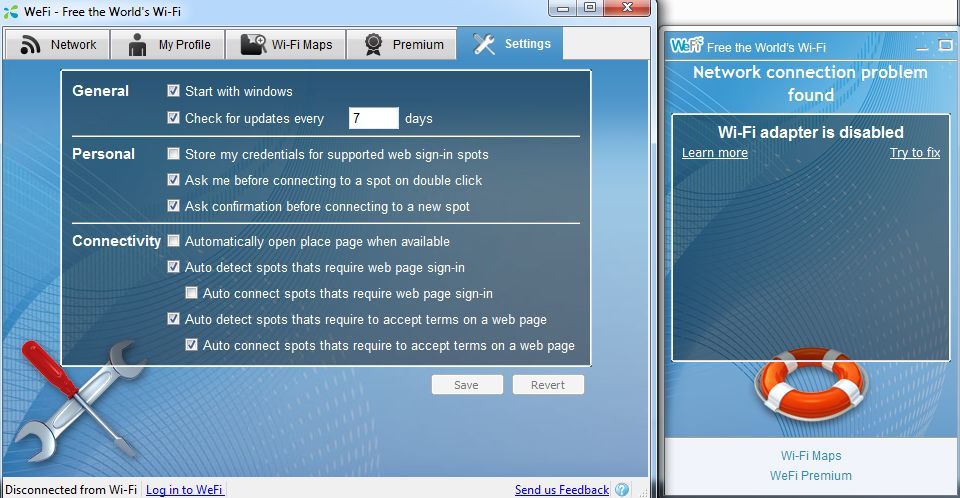
Task: Go to the Premium tab
Action: (402, 45)
